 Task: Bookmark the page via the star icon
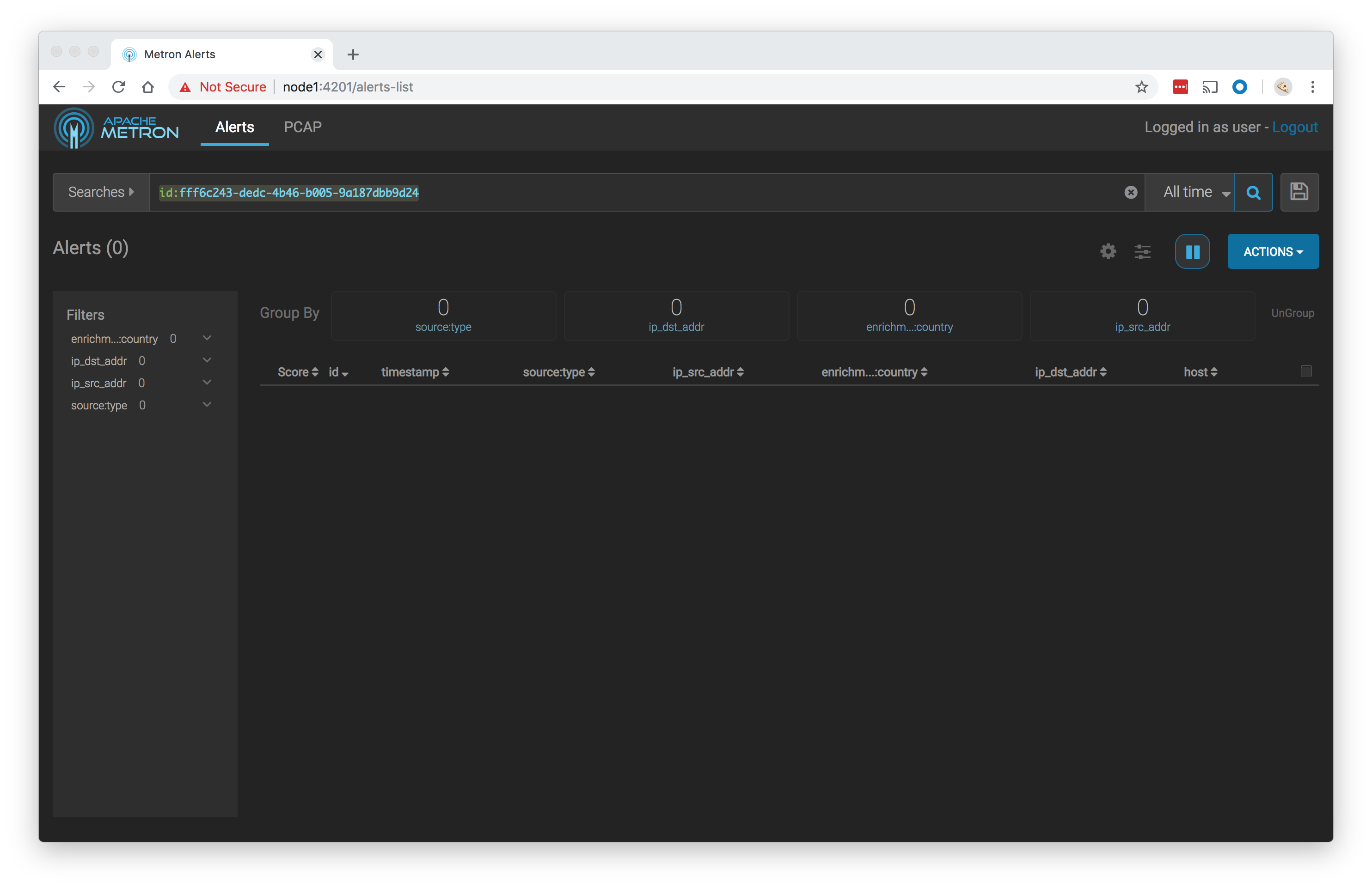(1141, 87)
